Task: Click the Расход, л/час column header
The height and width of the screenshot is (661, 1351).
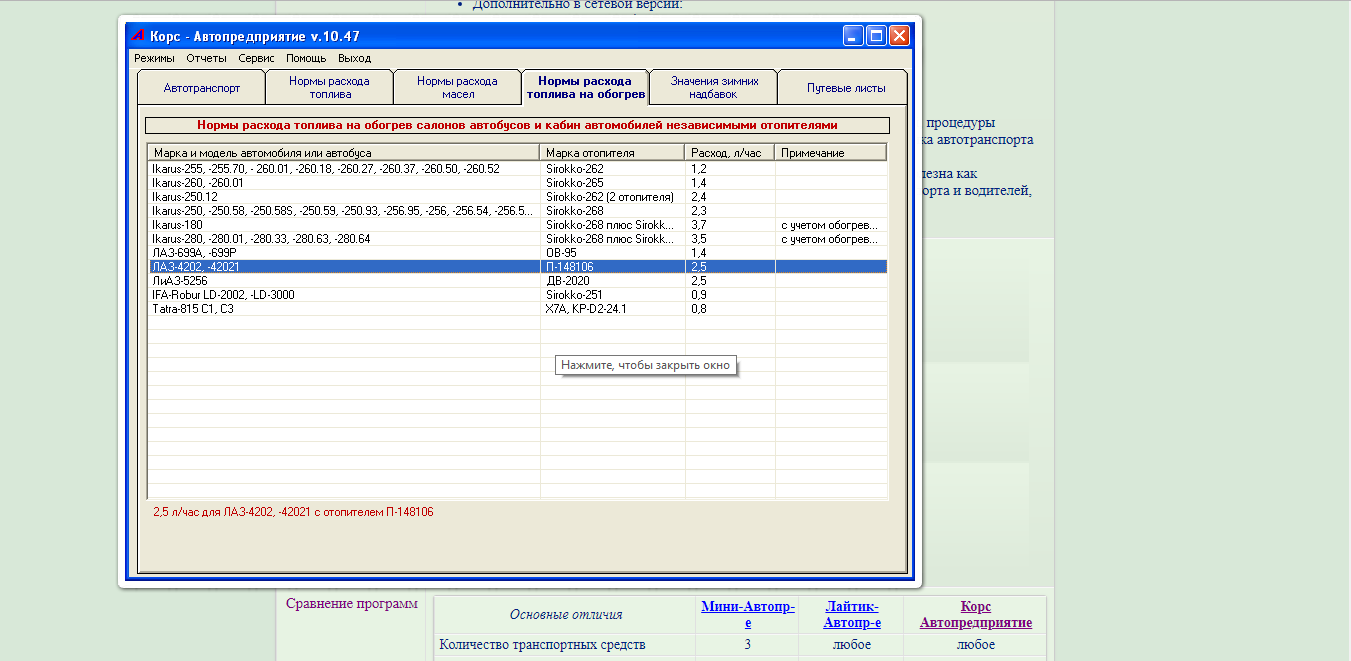Action: (x=729, y=153)
